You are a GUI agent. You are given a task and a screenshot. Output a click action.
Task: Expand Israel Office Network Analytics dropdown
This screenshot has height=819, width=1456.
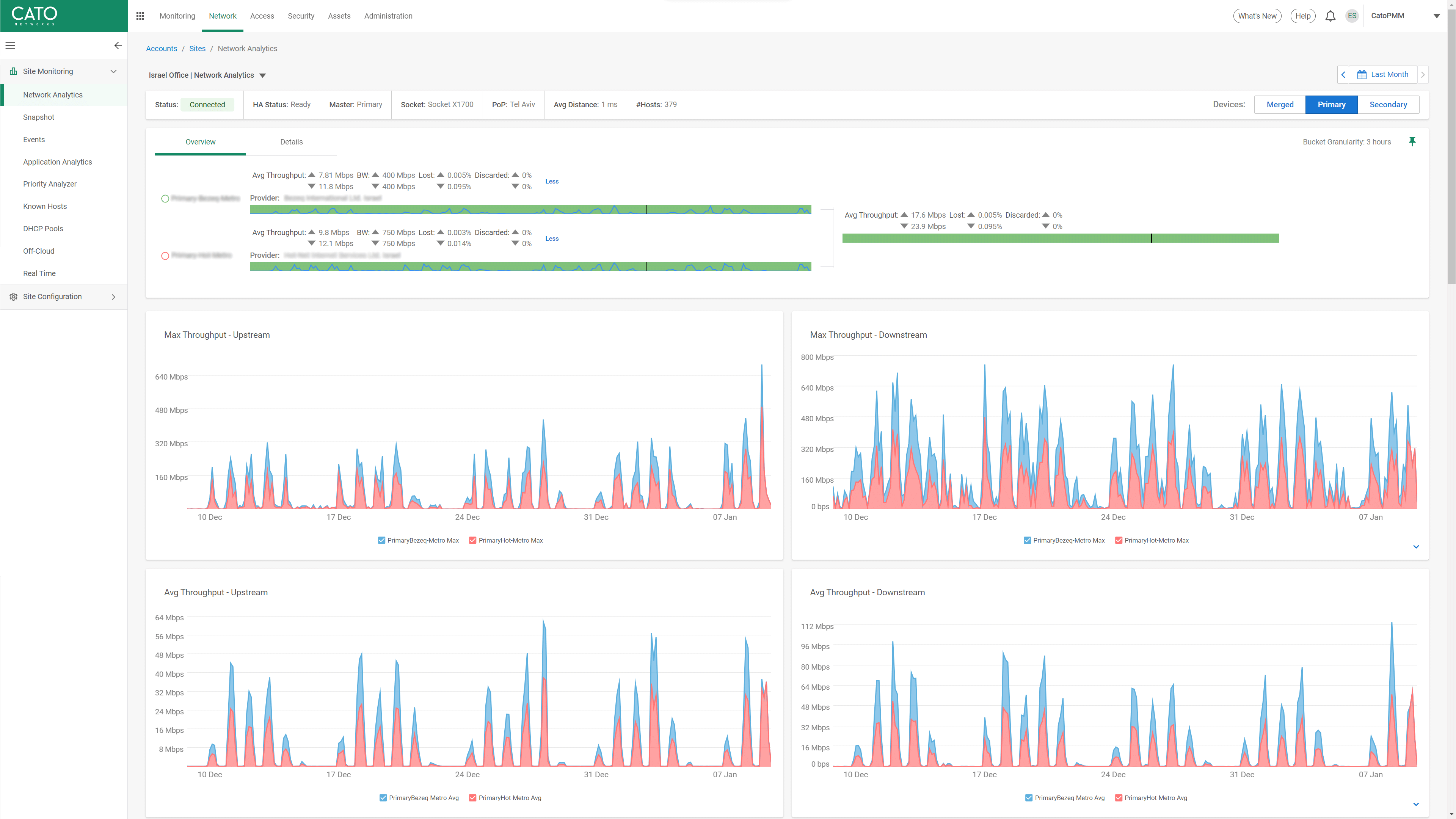click(x=262, y=75)
